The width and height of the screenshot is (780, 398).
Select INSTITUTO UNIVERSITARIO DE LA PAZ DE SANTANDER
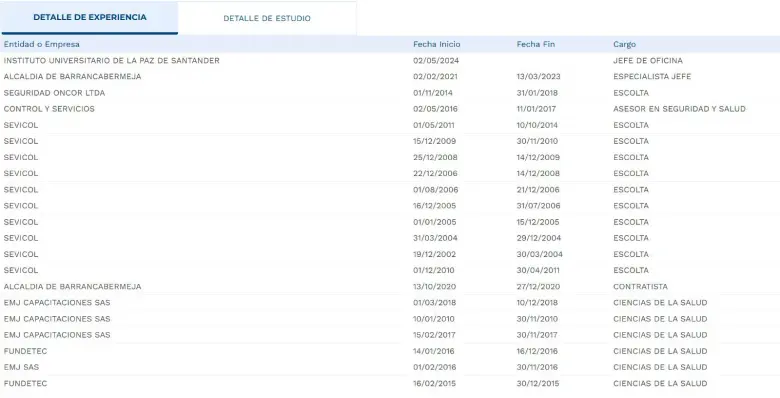point(111,61)
